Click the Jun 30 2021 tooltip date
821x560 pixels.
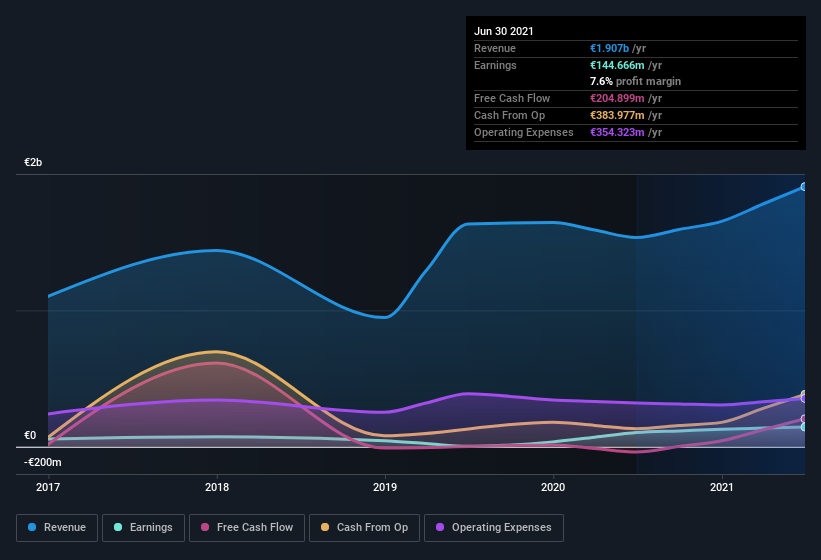pos(504,31)
